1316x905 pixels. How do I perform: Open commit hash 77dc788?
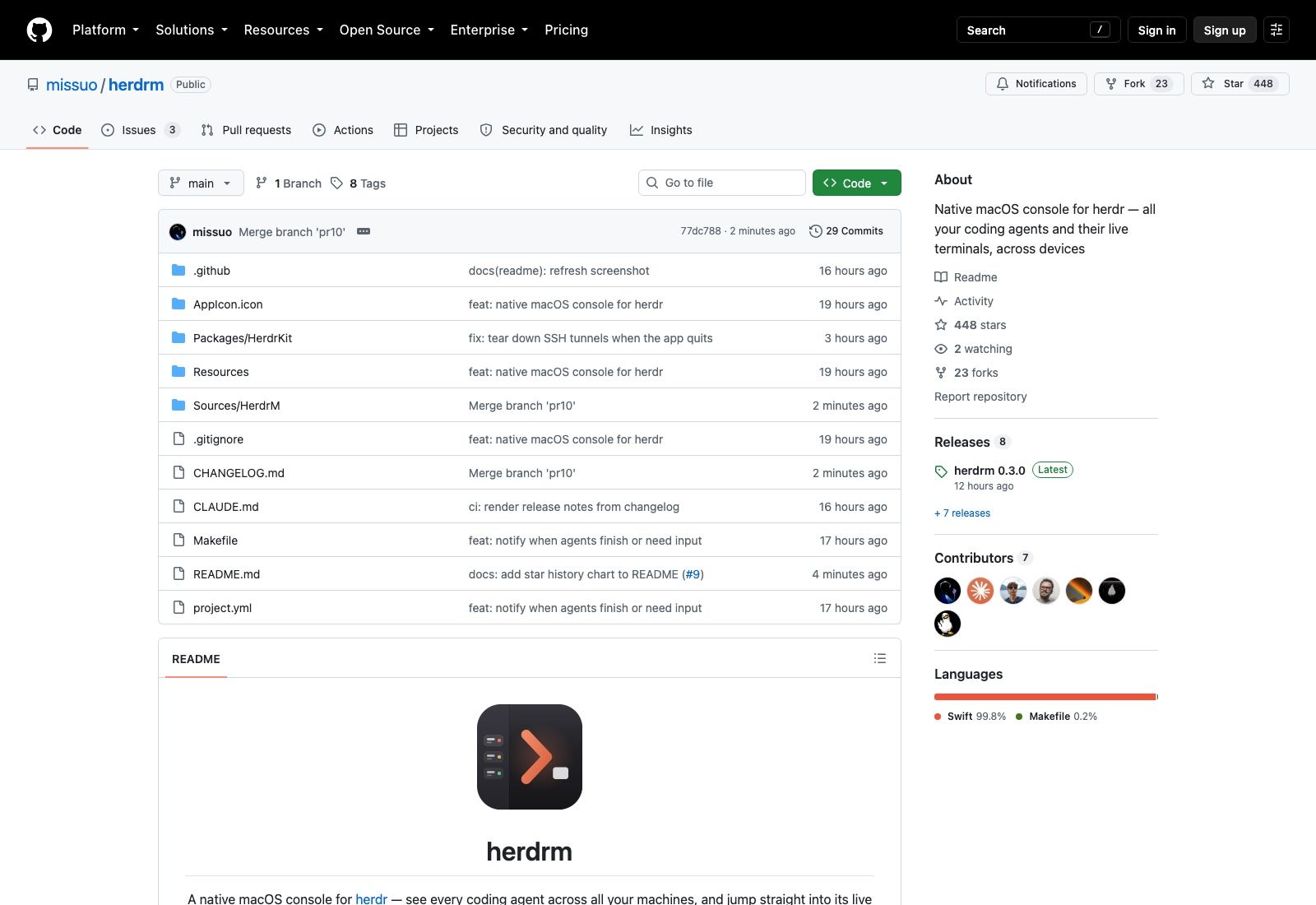pos(701,231)
